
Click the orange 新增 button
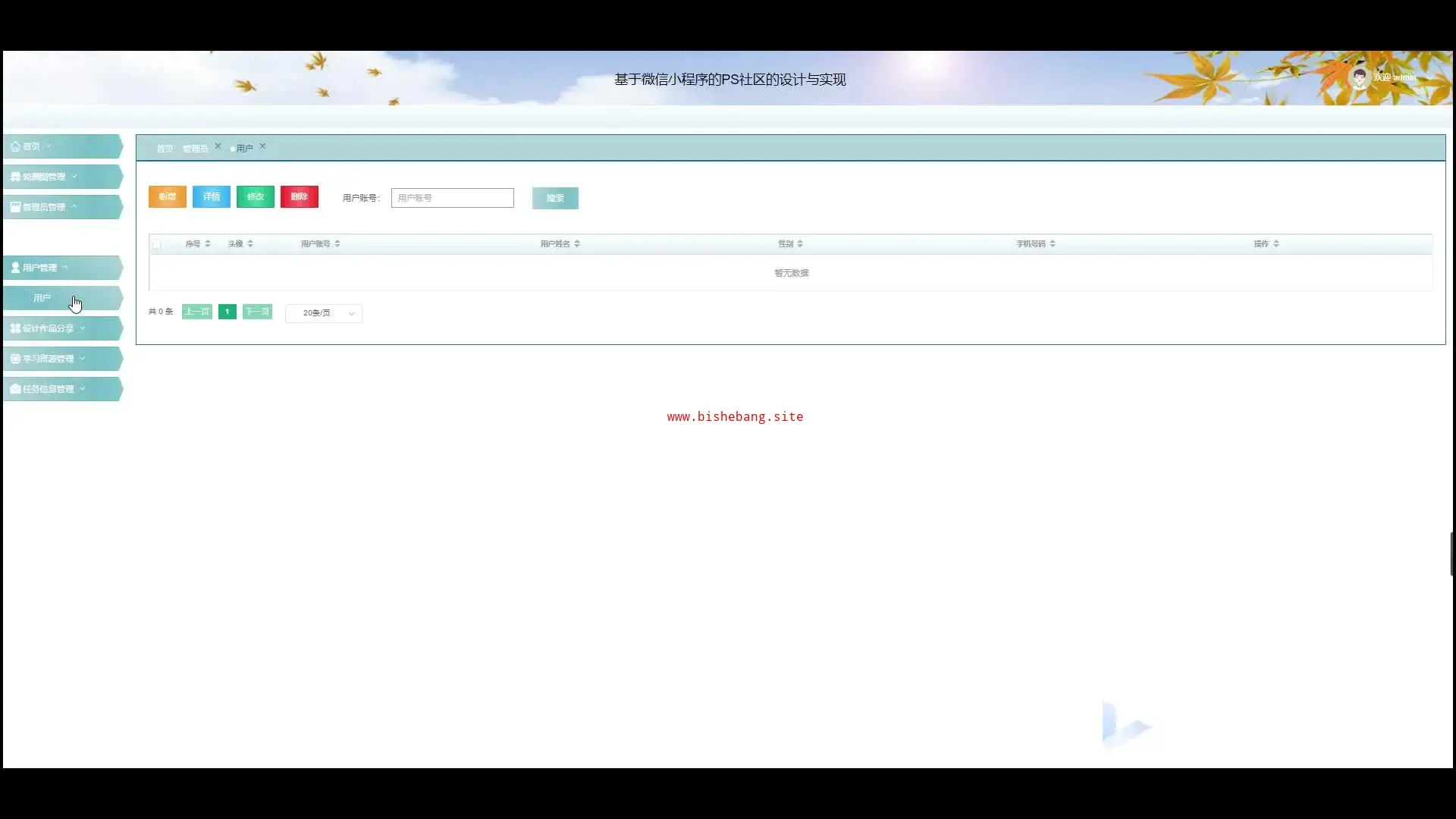pos(167,197)
